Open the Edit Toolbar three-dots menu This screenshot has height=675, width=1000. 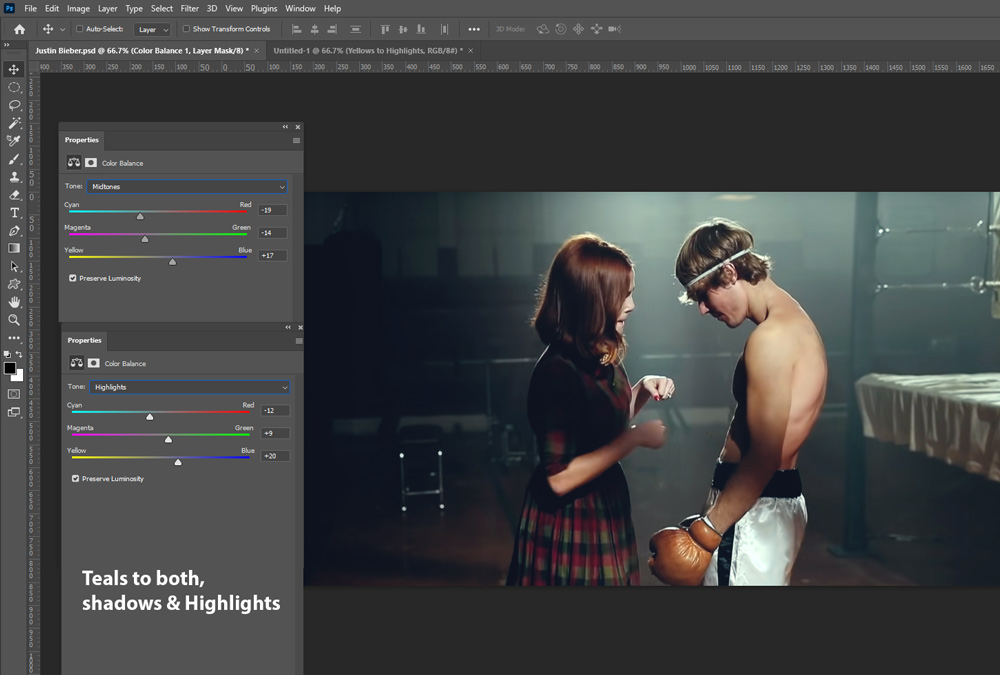click(14, 338)
